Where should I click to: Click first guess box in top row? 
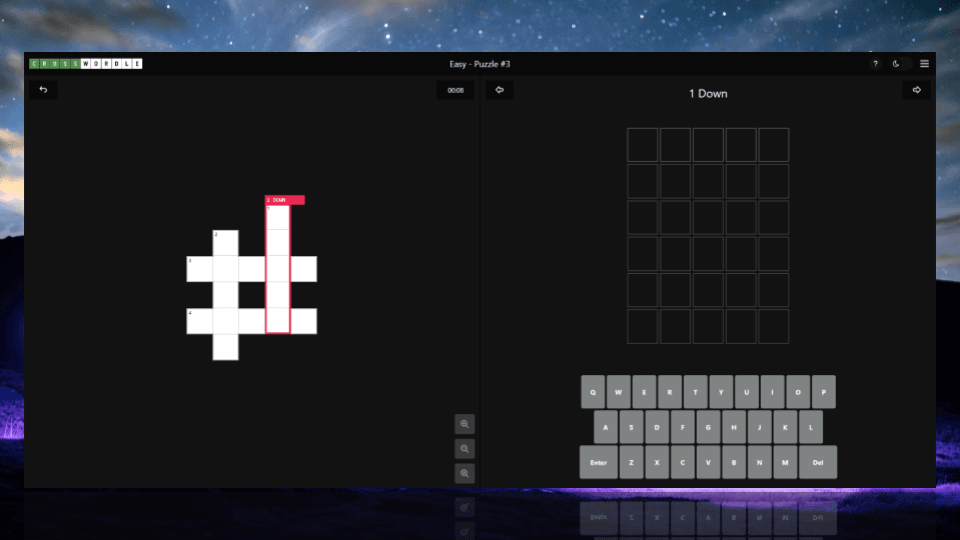click(x=642, y=145)
